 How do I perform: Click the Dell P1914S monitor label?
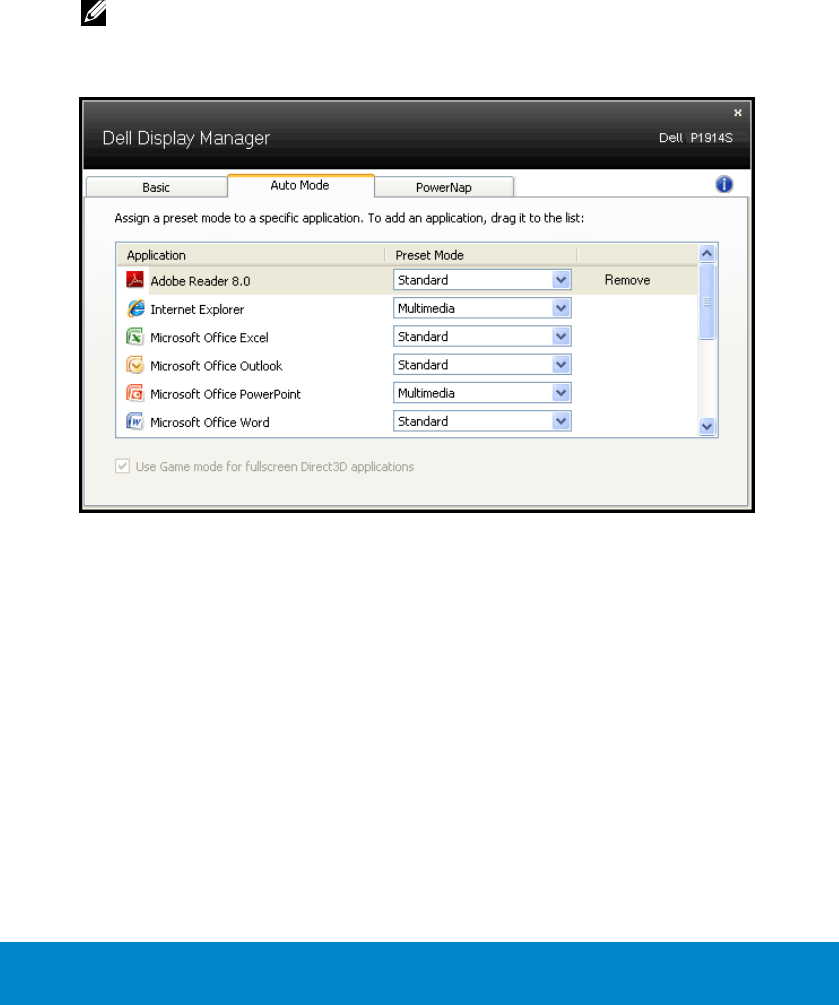pos(695,138)
